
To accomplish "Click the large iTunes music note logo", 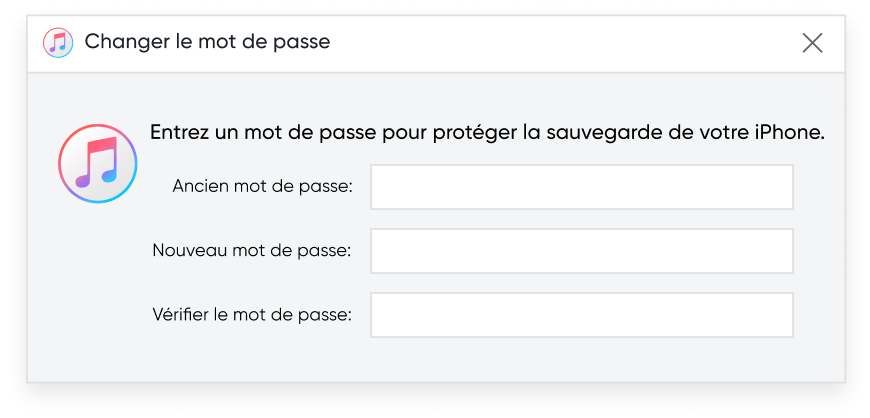I will [98, 164].
